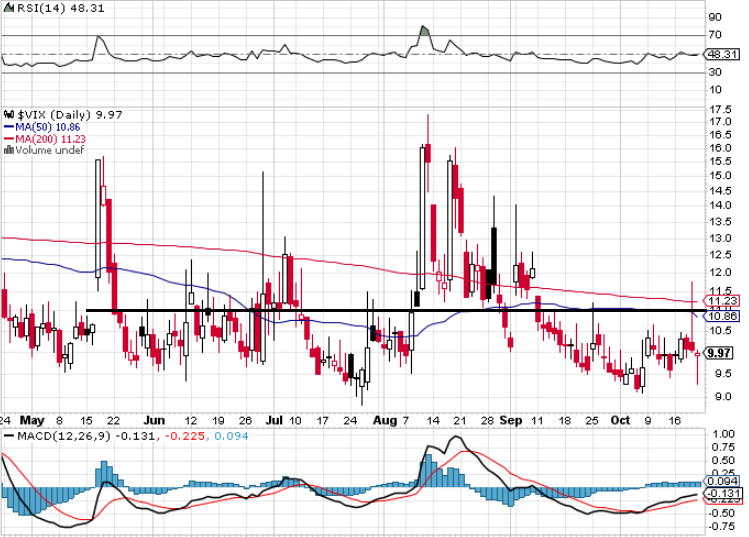Click the Jun label on date axis
The width and height of the screenshot is (749, 537).
click(155, 421)
